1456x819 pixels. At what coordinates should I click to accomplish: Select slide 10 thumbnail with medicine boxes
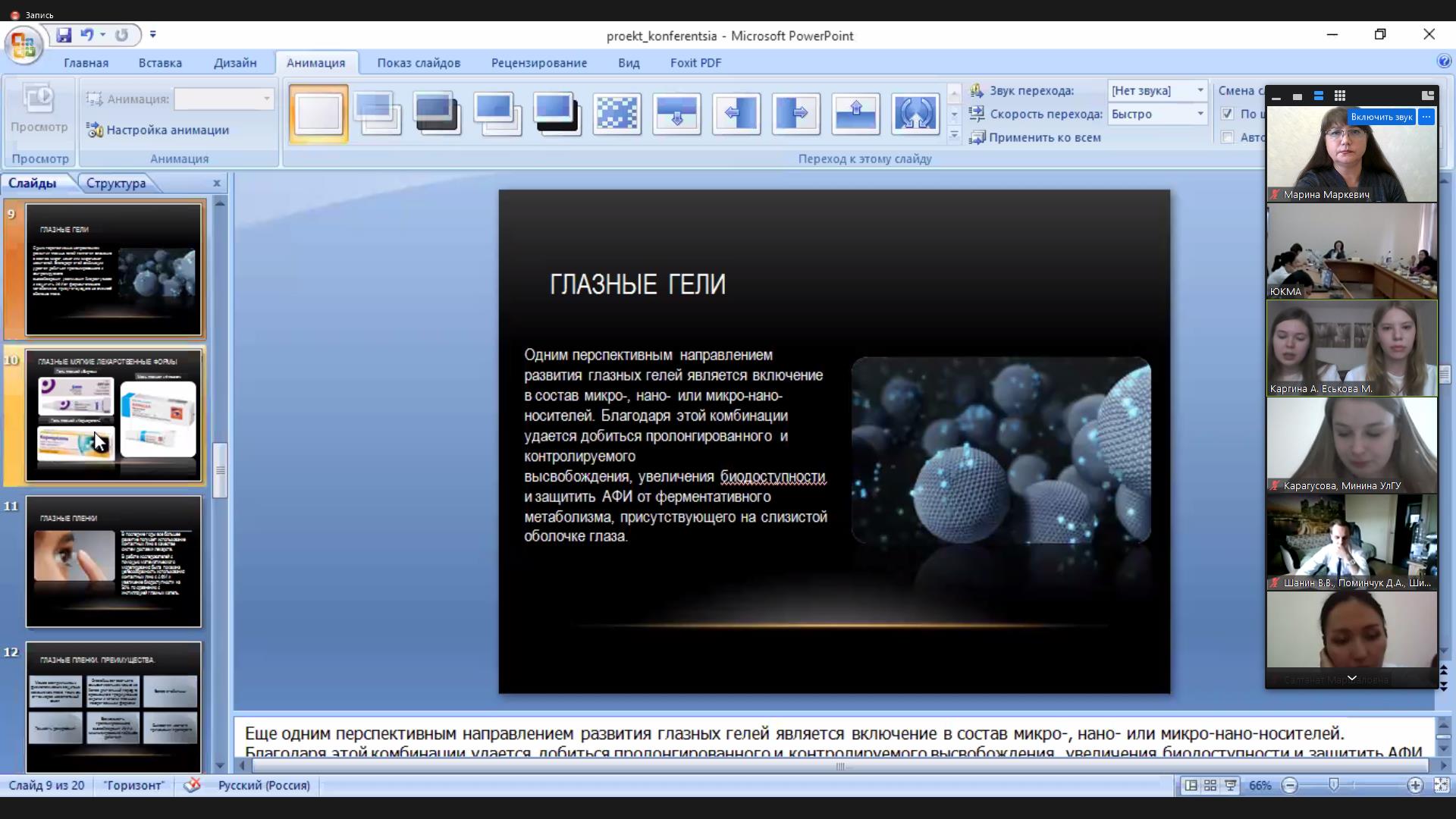click(x=114, y=416)
